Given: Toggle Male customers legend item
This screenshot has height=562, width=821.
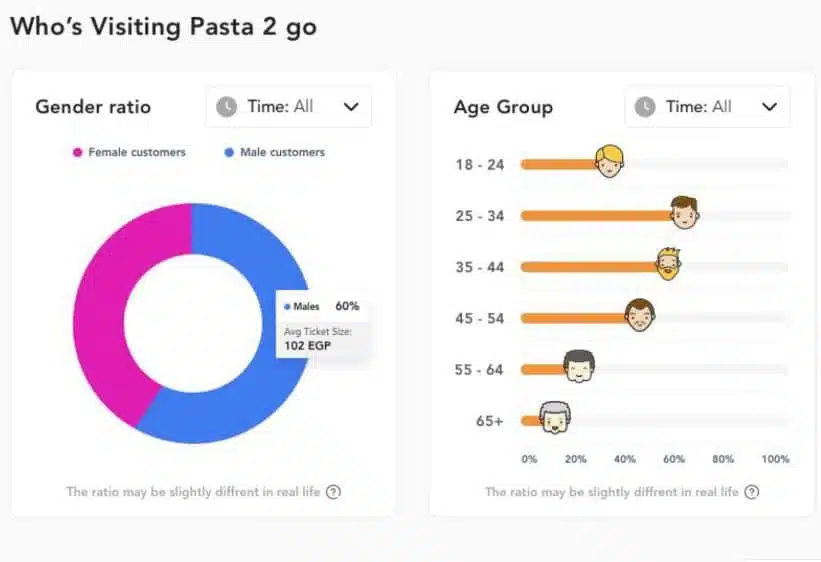Looking at the screenshot, I should (274, 152).
